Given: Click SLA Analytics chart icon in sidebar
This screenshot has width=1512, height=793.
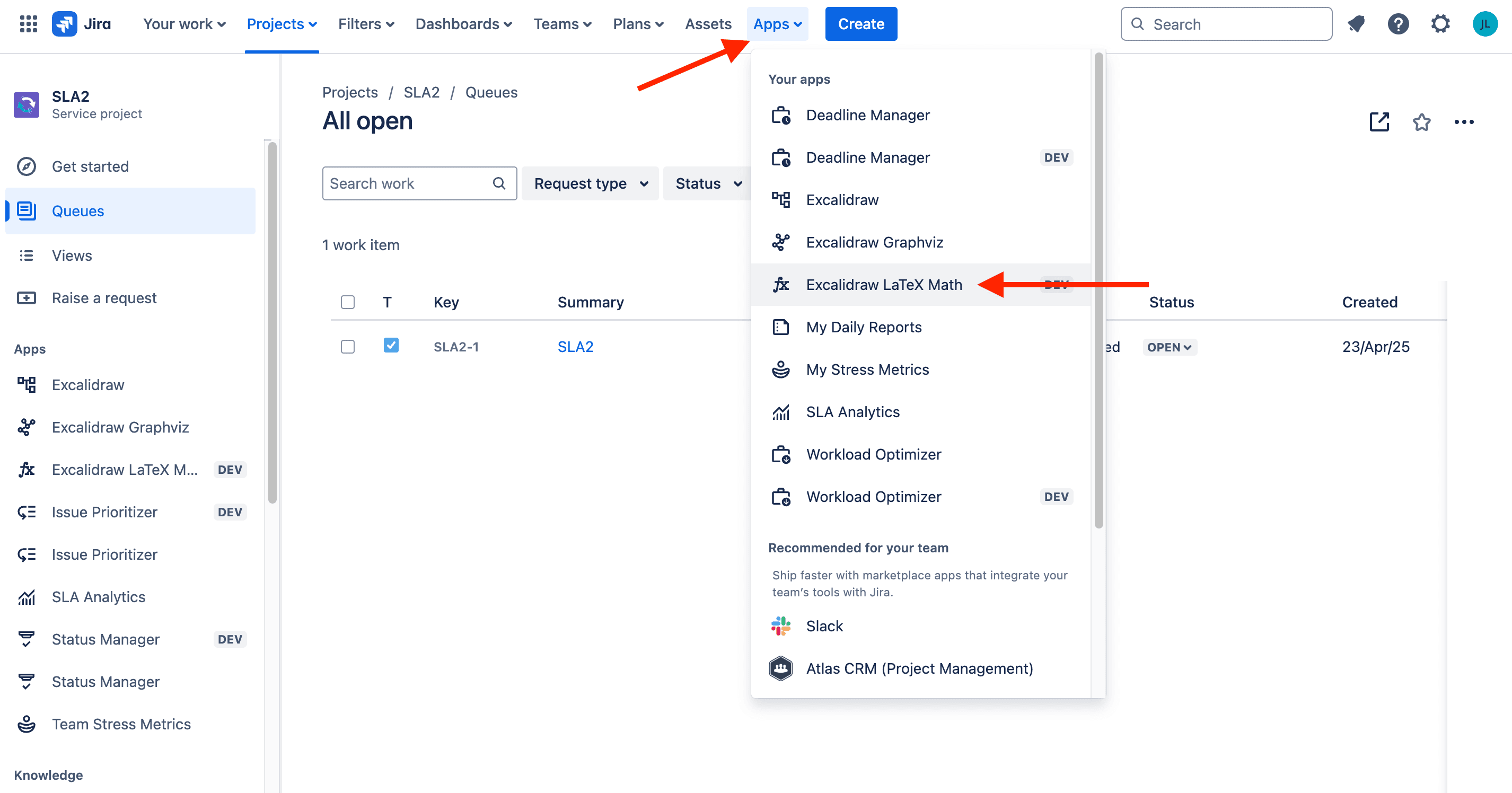Looking at the screenshot, I should tap(27, 597).
